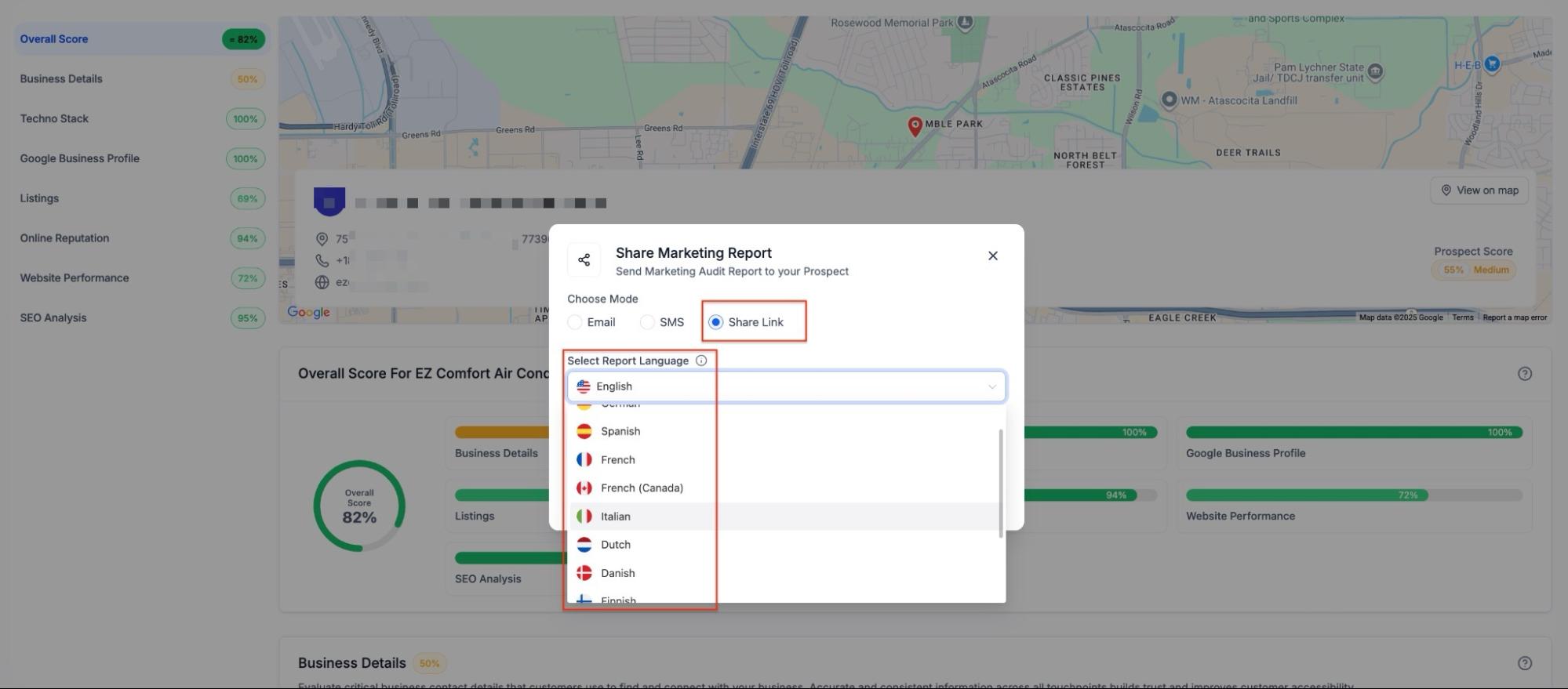Click the share icon in the dialog header
The image size is (1568, 689).
pyautogui.click(x=584, y=260)
